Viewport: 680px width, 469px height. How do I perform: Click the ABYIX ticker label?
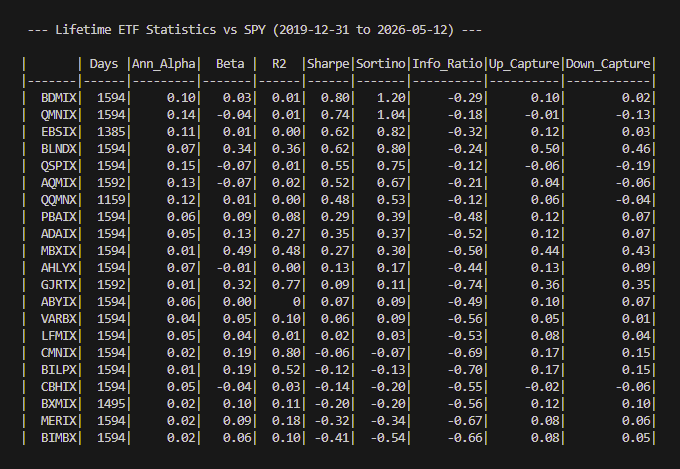[59, 302]
